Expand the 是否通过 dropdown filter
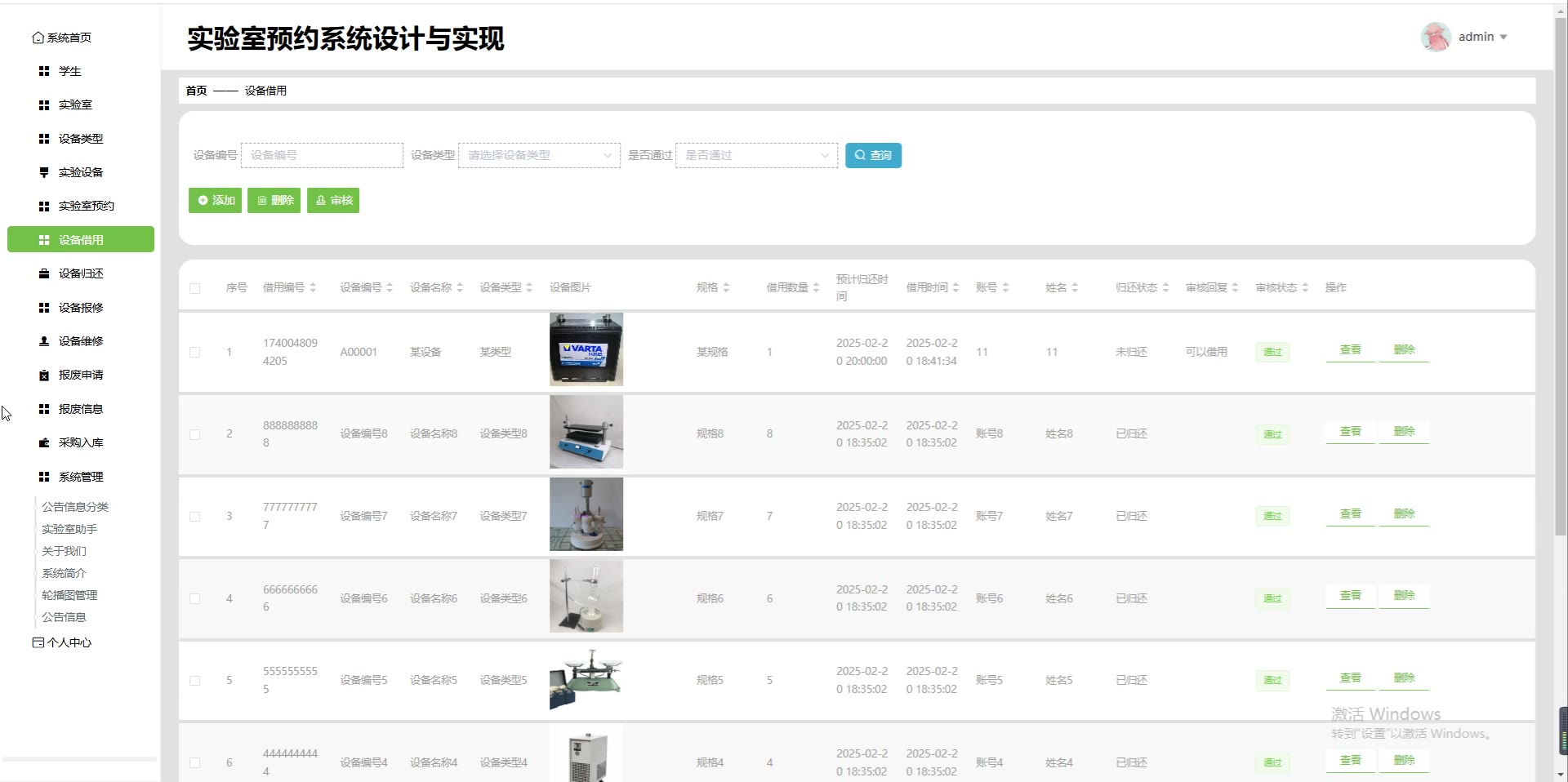Image resolution: width=1568 pixels, height=782 pixels. (756, 155)
